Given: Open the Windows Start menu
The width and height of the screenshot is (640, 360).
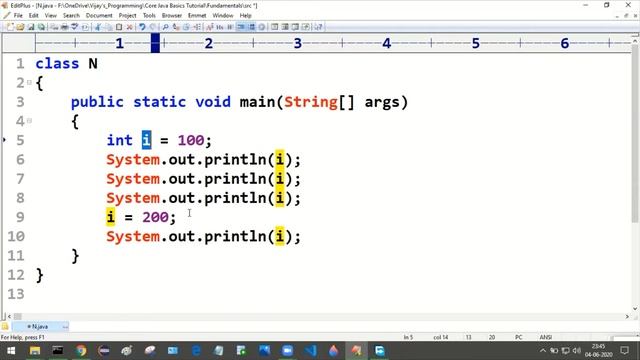Looking at the screenshot, I should coord(11,351).
